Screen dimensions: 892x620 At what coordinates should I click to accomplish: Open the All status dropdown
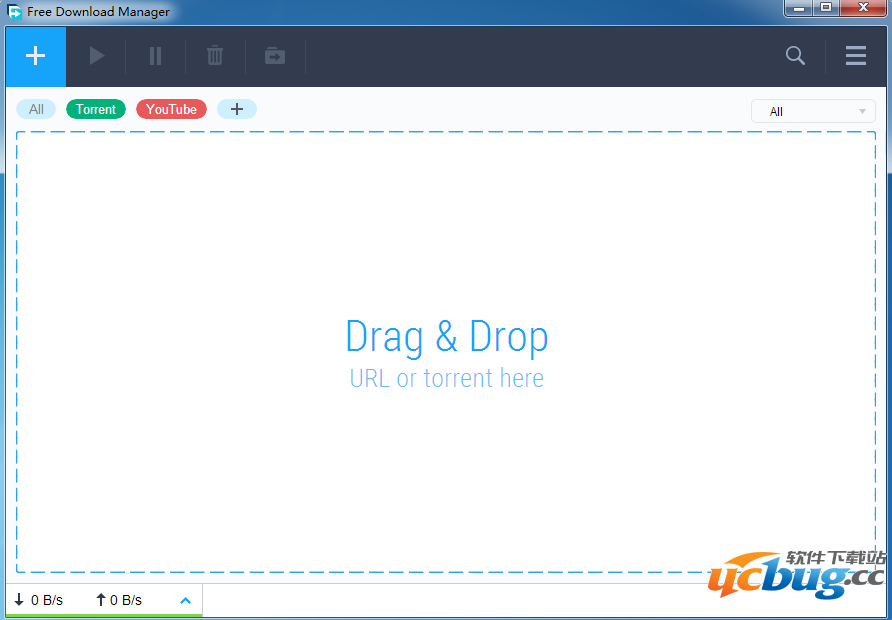point(813,111)
